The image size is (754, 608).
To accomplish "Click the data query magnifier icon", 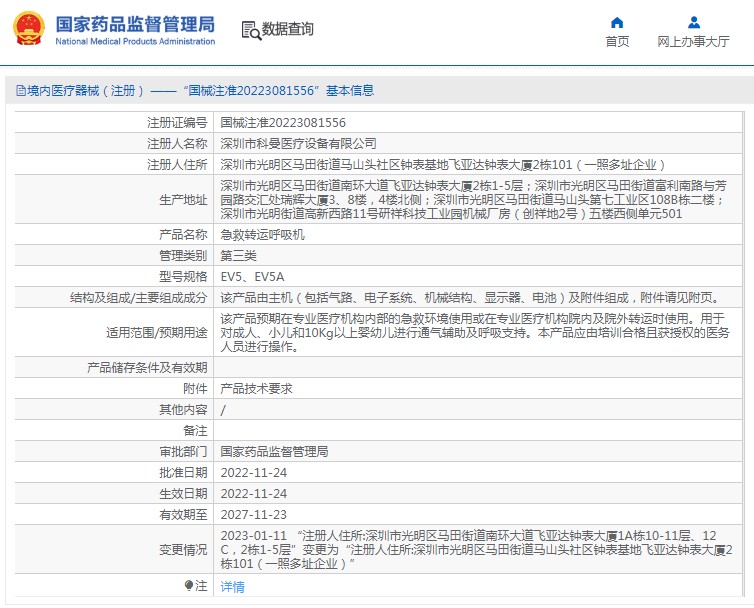I will pos(251,30).
